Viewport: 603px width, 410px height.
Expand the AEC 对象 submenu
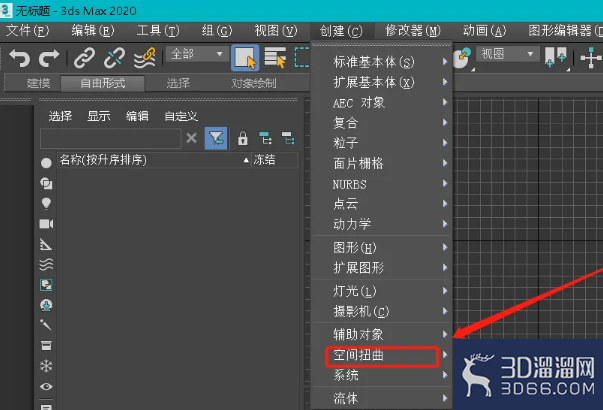coord(381,102)
